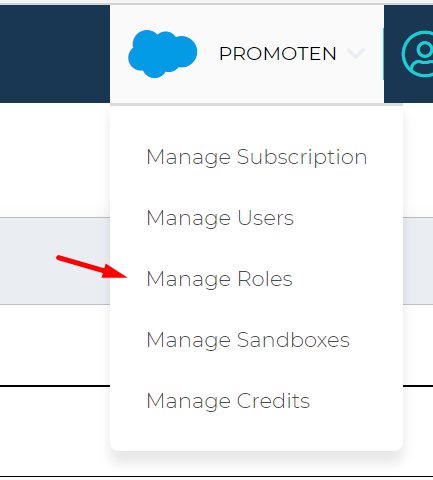The image size is (433, 480).
Task: Click the Salesforce cloud logo
Action: [163, 54]
